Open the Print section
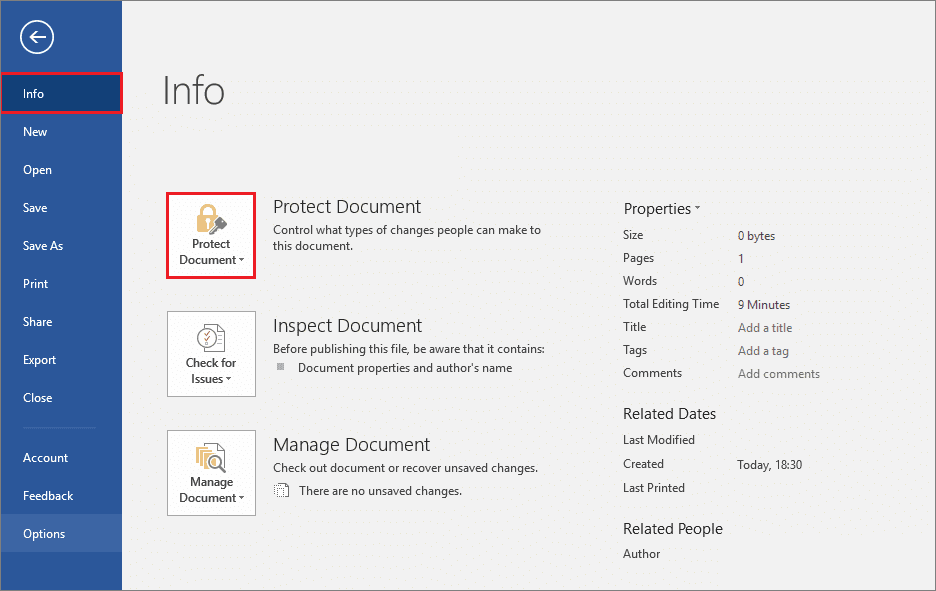Screen dimensions: 936x591 tap(35, 283)
